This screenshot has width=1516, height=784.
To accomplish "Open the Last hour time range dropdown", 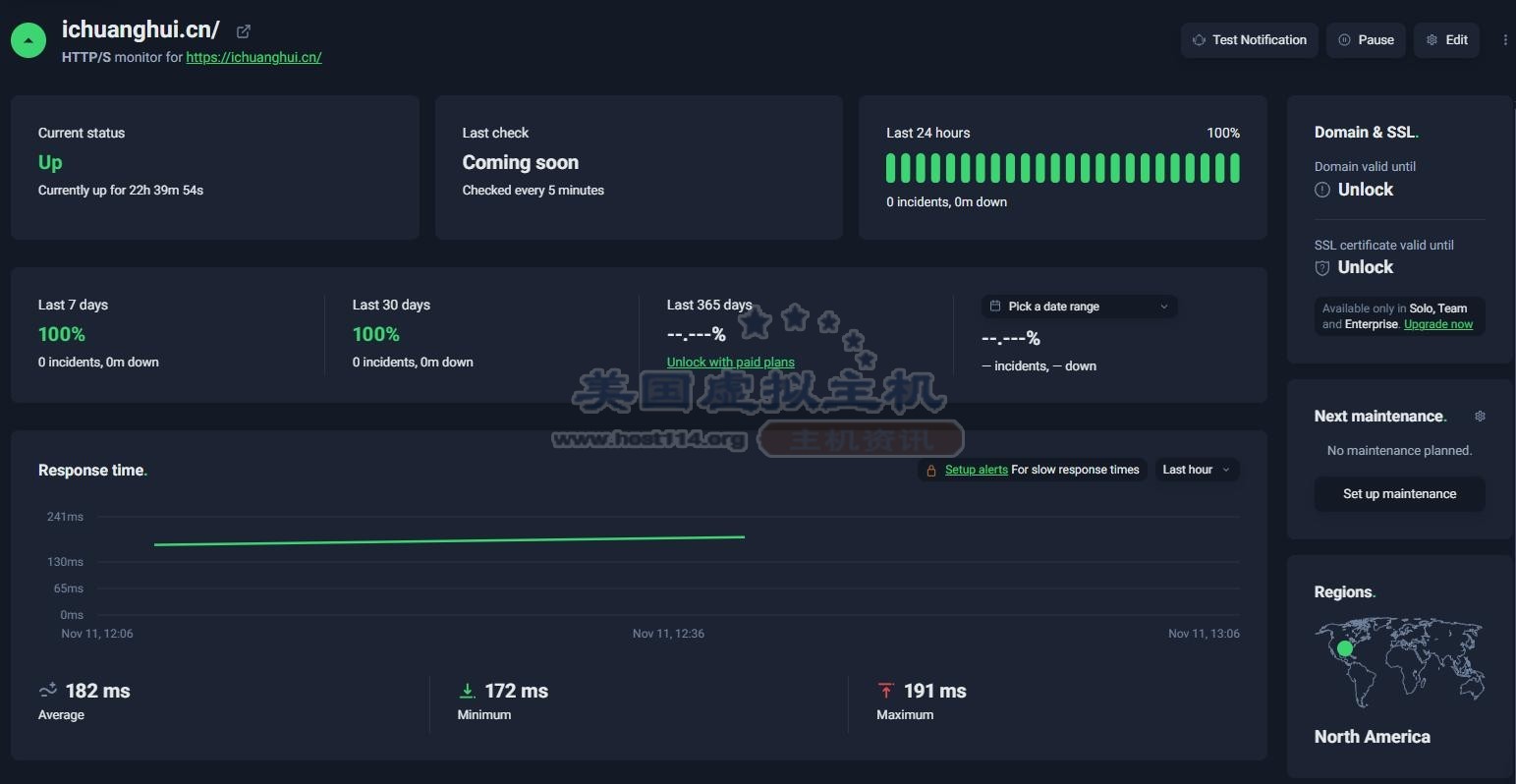I will [1196, 471].
